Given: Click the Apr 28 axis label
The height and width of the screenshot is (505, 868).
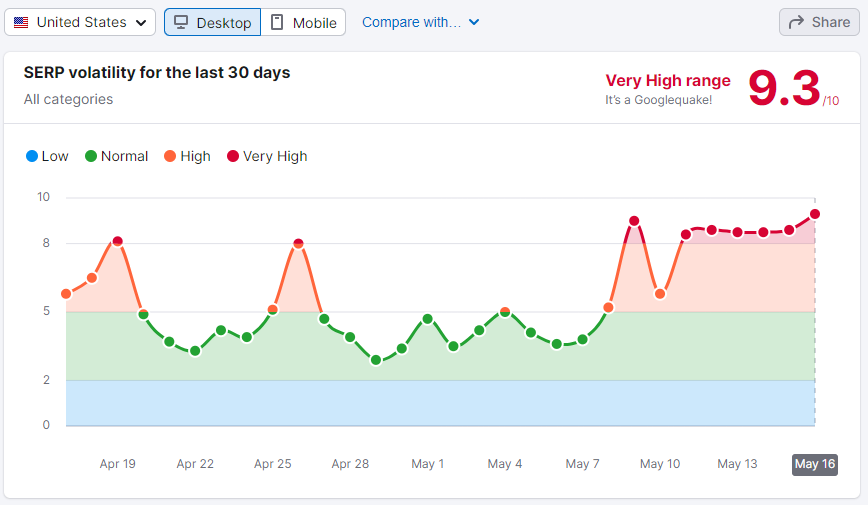Looking at the screenshot, I should 350,464.
